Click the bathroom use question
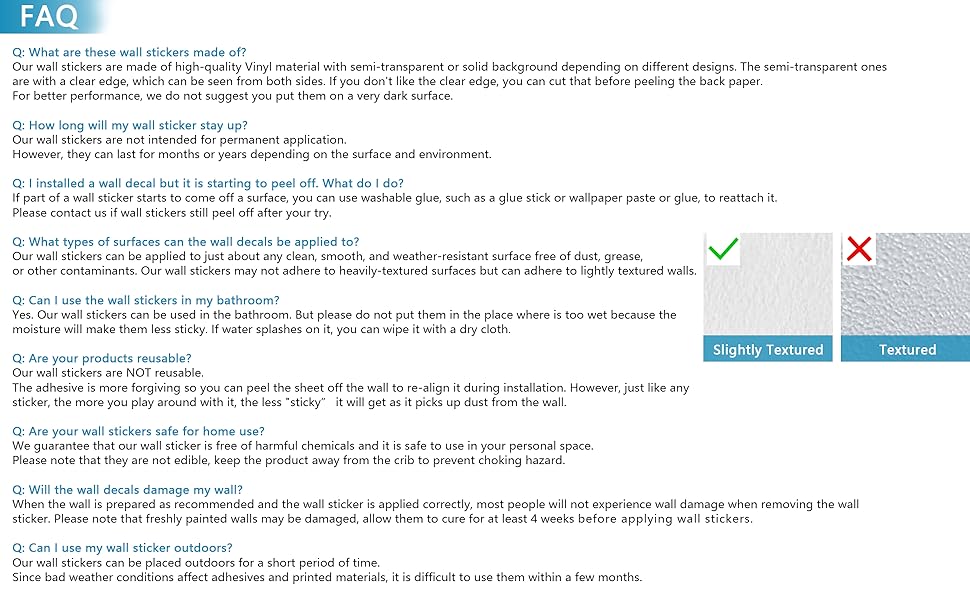This screenshot has height=600, width=970. 145,300
